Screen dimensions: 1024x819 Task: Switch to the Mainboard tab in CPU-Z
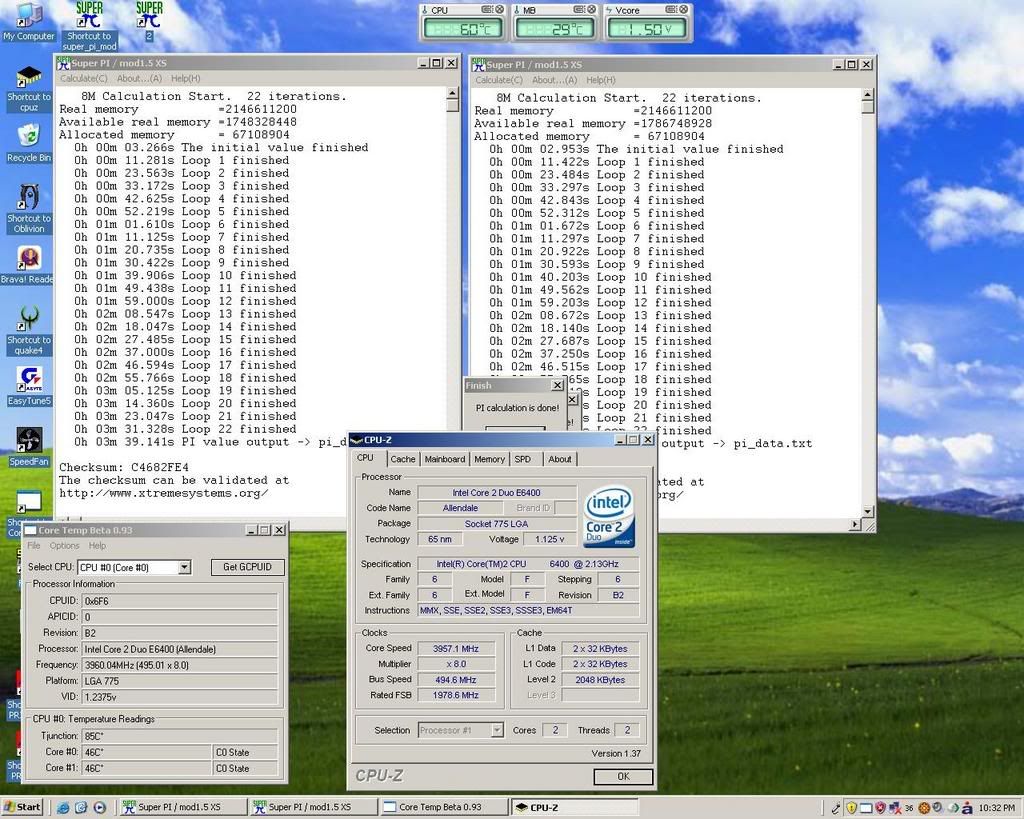(444, 459)
